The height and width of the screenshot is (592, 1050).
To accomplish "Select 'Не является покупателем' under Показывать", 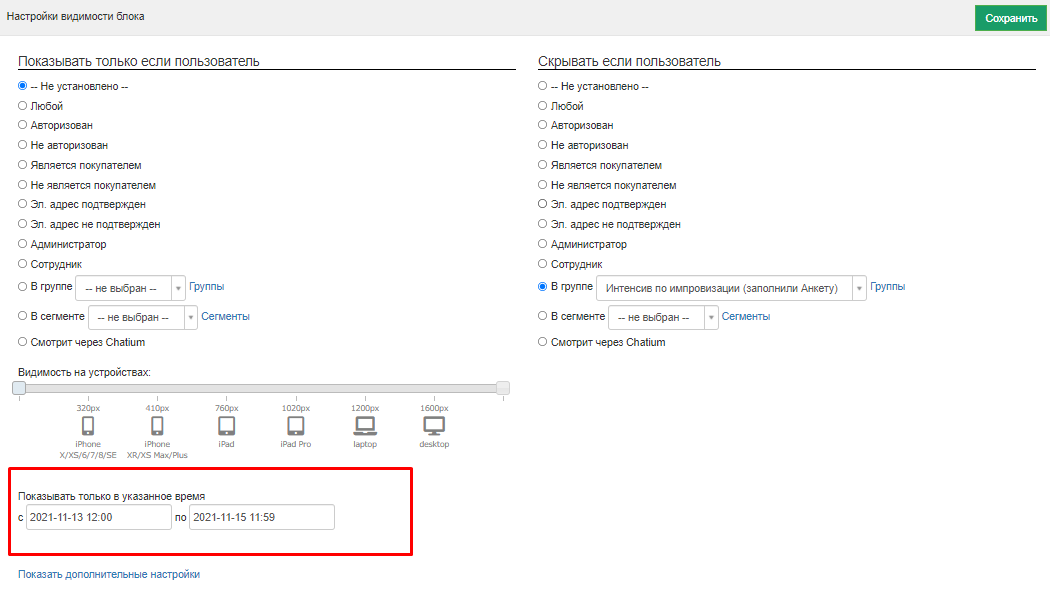I will click(23, 185).
